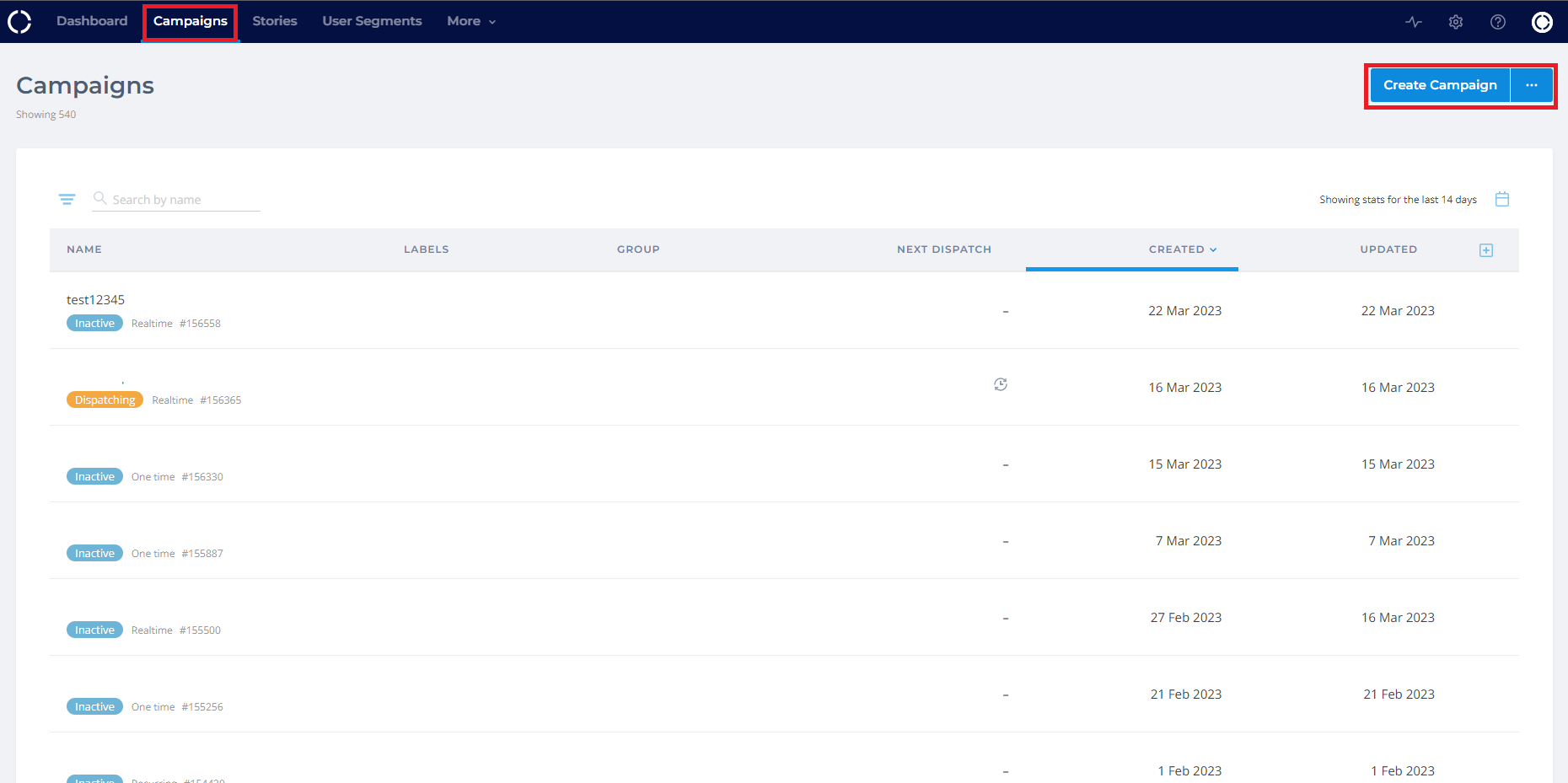Switch to the Dashboard tab
This screenshot has height=783, width=1568.
(x=92, y=21)
